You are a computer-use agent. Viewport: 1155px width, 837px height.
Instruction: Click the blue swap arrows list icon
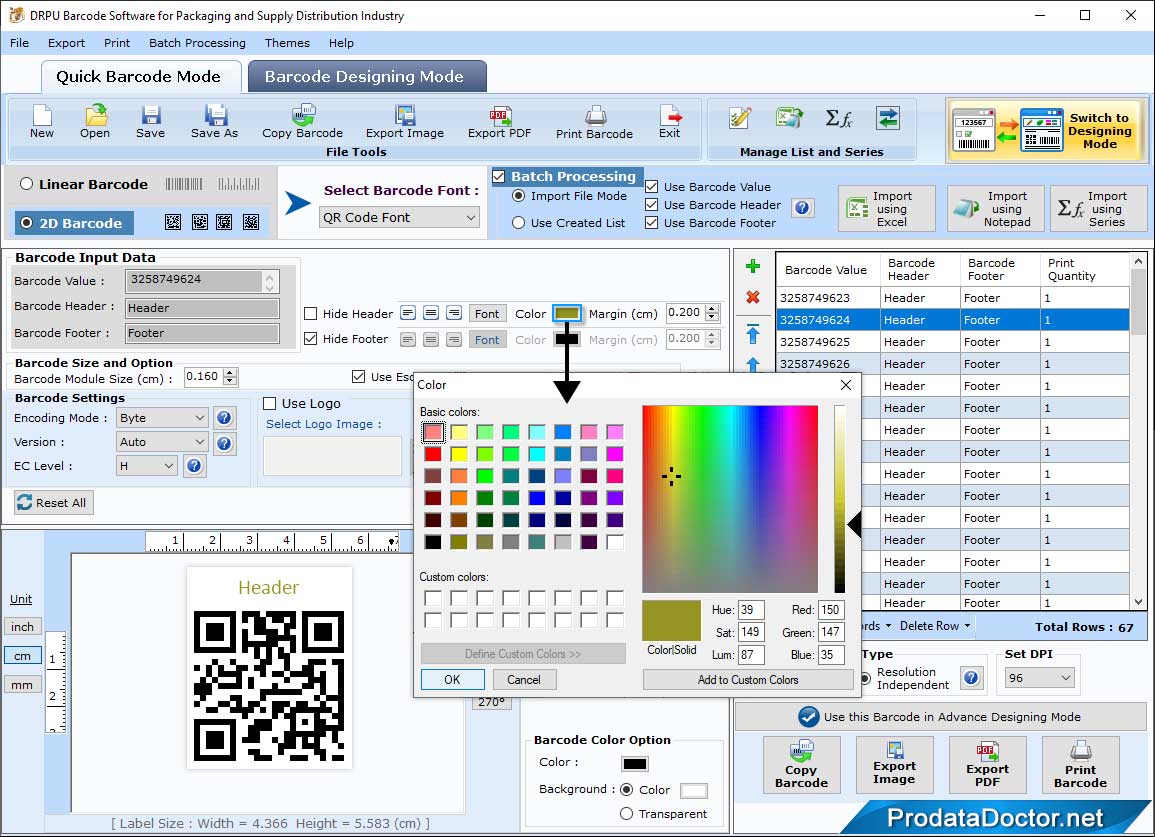point(888,118)
